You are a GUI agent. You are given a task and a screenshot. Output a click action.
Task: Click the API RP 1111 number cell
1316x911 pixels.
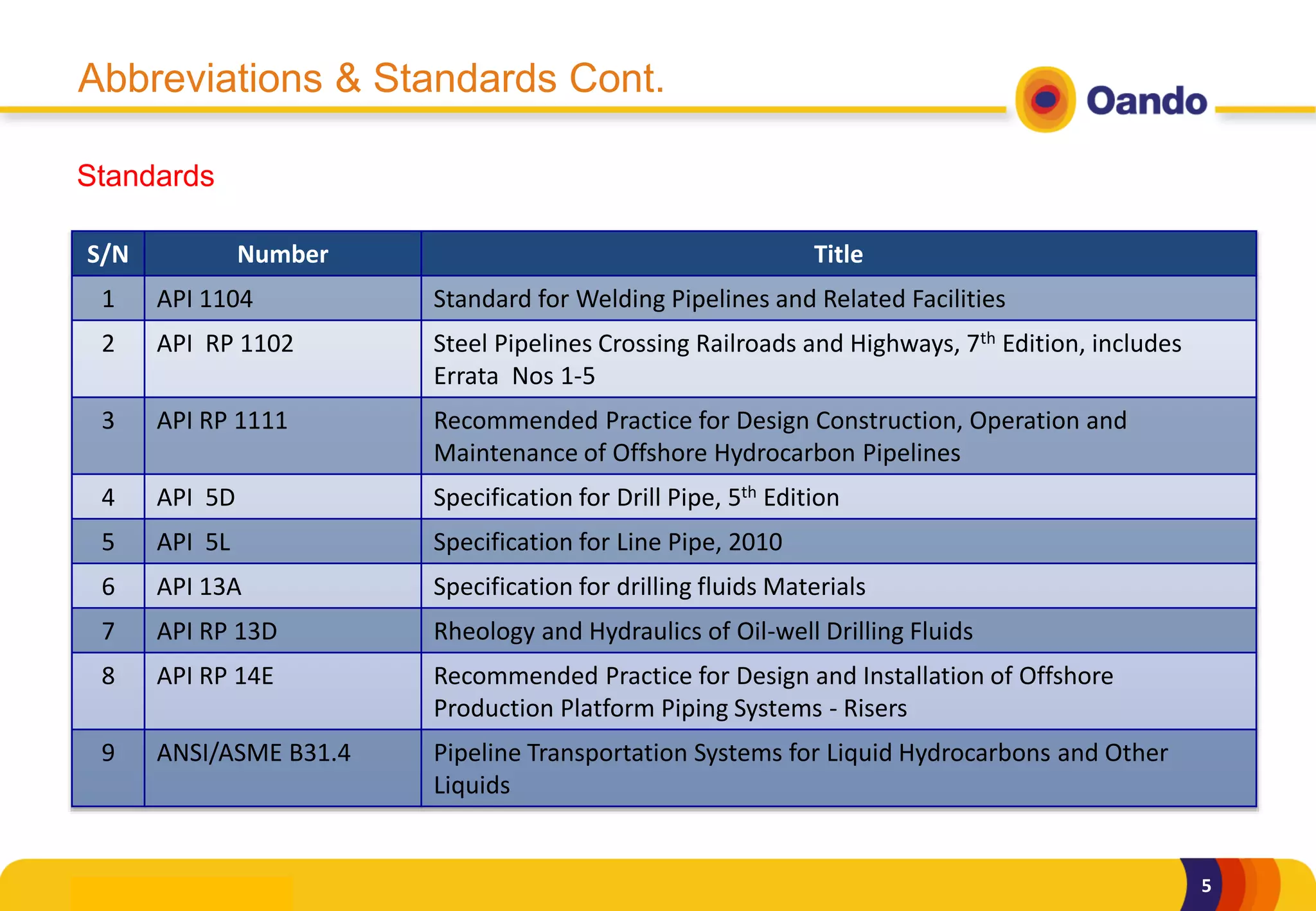coord(222,421)
